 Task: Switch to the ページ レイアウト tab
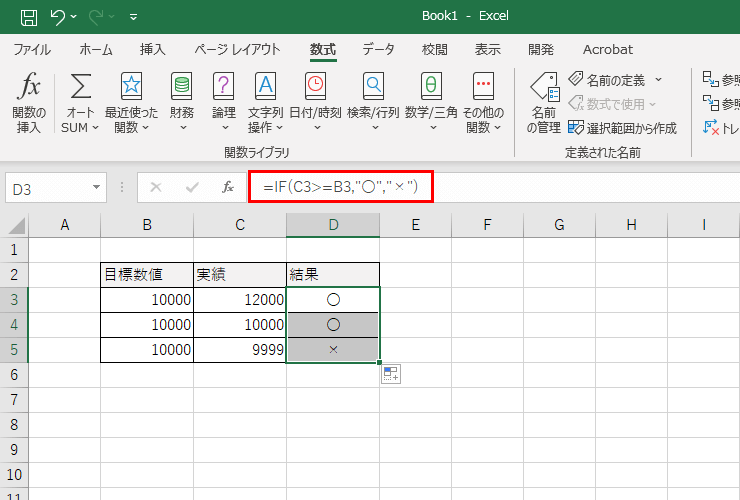[237, 50]
